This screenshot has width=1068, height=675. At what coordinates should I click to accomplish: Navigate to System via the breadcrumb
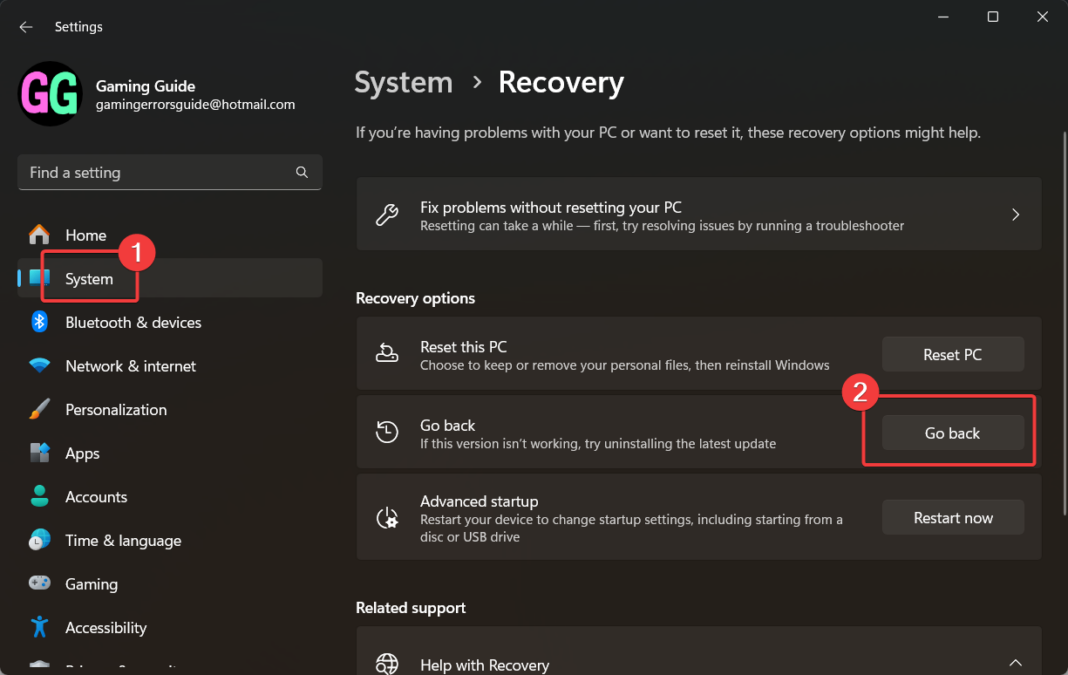pos(403,82)
